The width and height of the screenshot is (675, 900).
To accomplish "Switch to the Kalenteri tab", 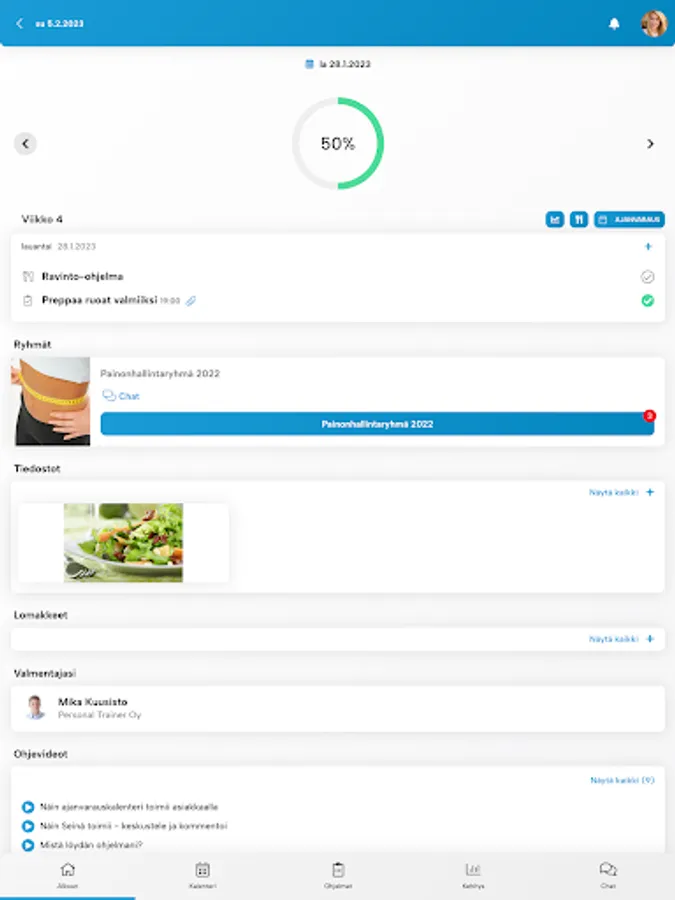I will pos(202,875).
